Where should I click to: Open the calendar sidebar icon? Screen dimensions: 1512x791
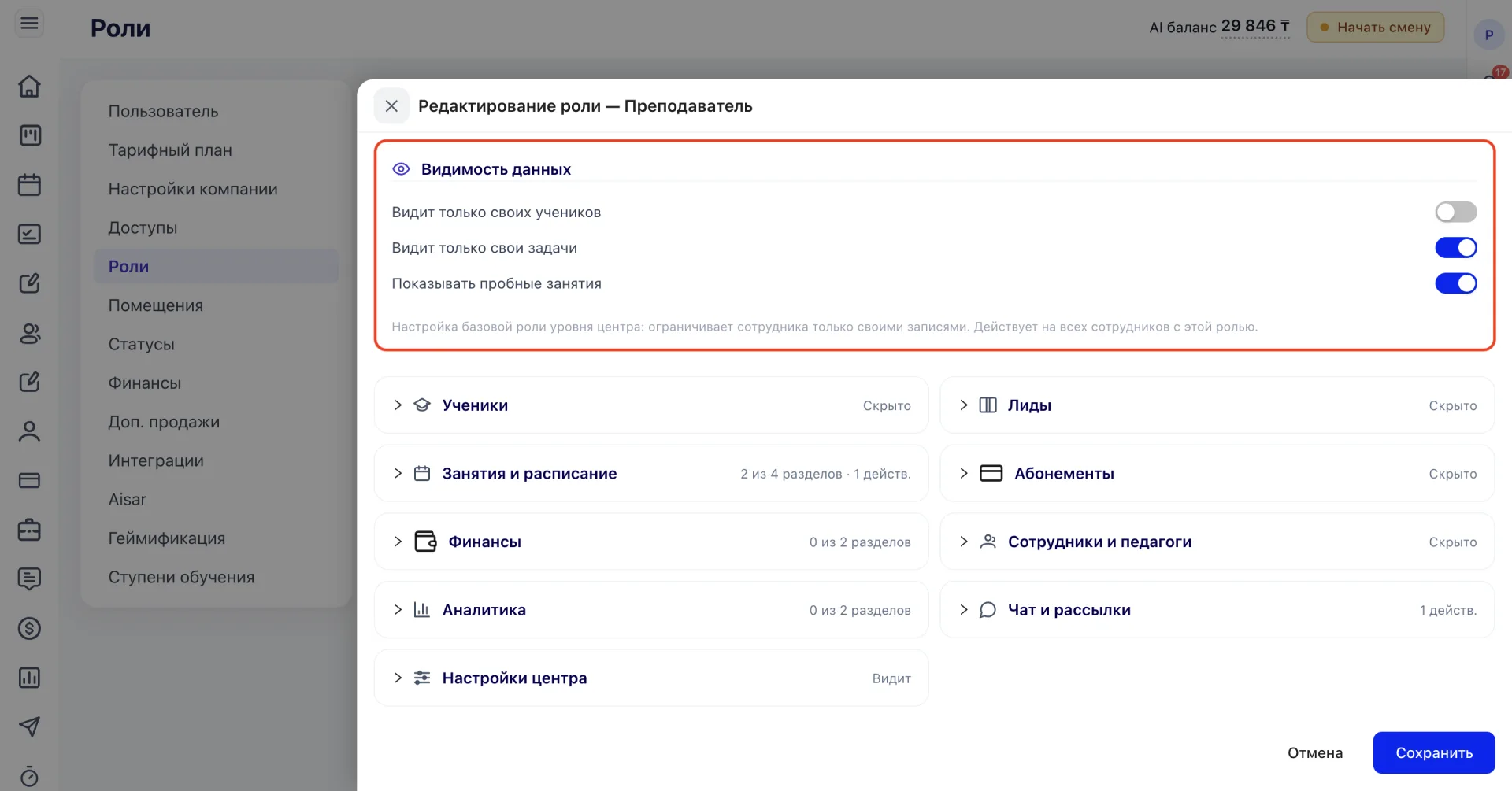29,185
